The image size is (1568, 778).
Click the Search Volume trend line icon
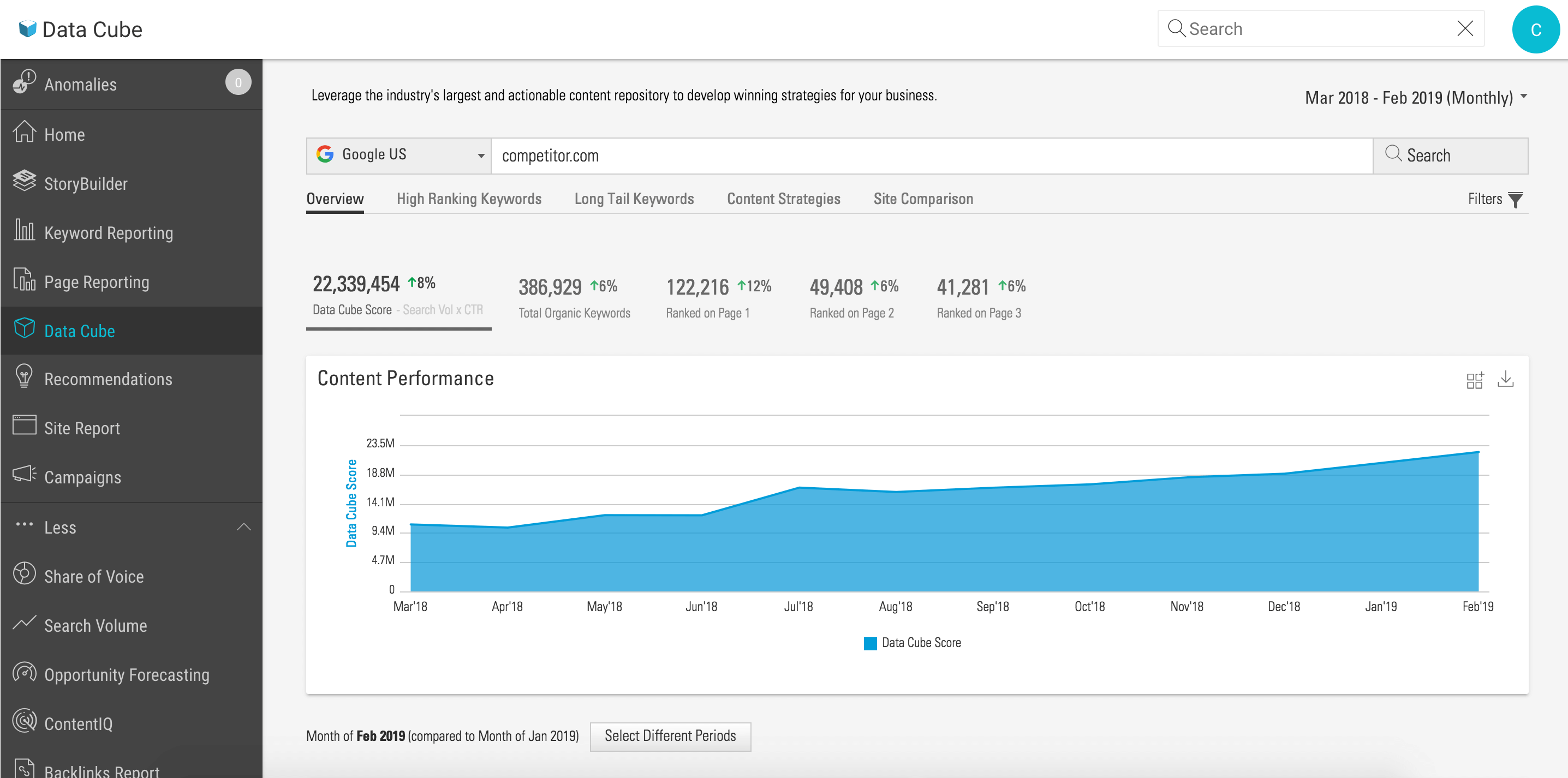(x=25, y=623)
